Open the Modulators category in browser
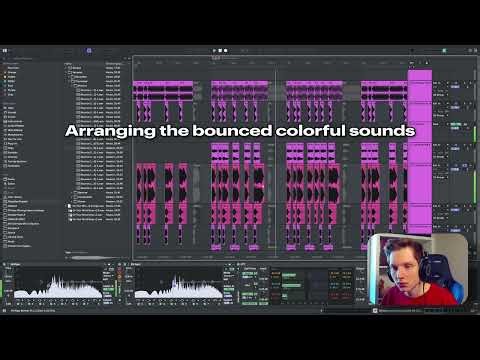 [13, 135]
